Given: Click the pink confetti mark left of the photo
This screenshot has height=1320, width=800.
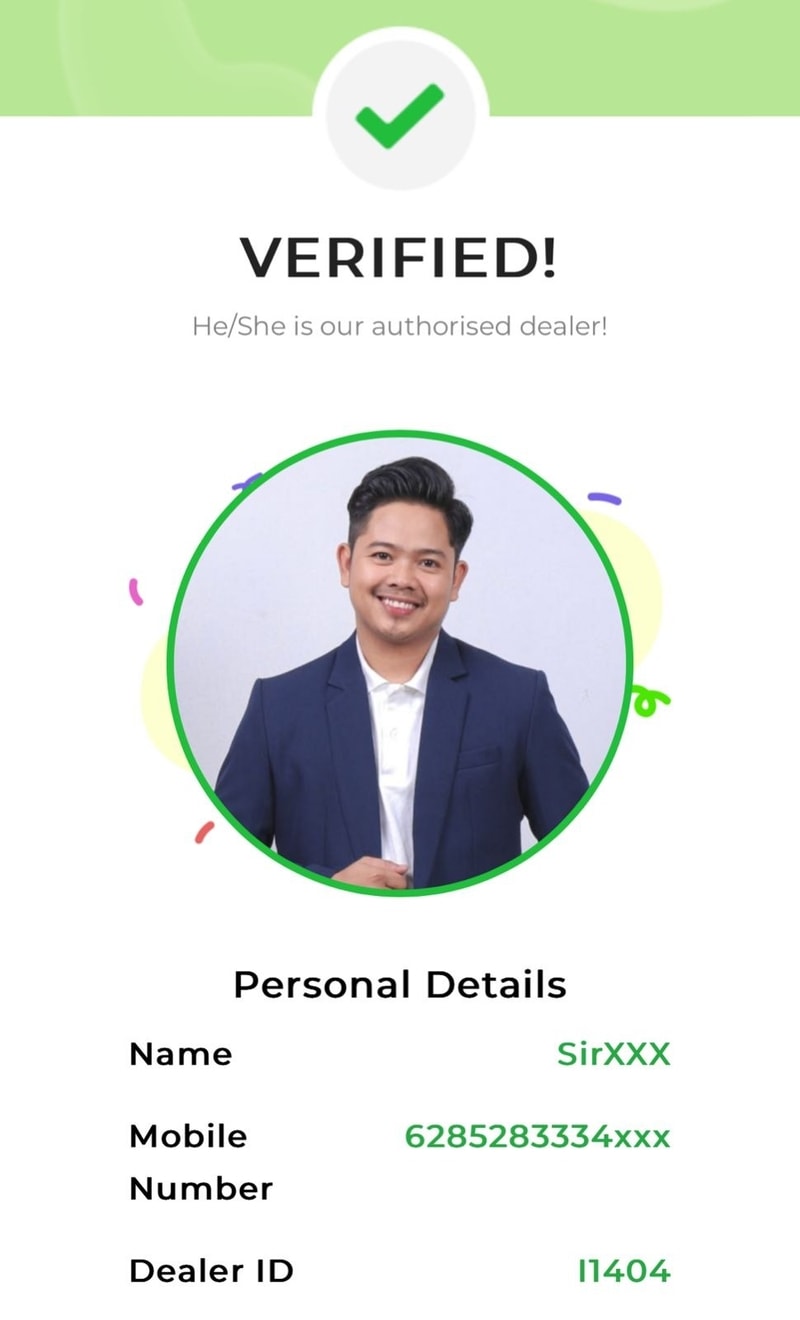Looking at the screenshot, I should (136, 591).
